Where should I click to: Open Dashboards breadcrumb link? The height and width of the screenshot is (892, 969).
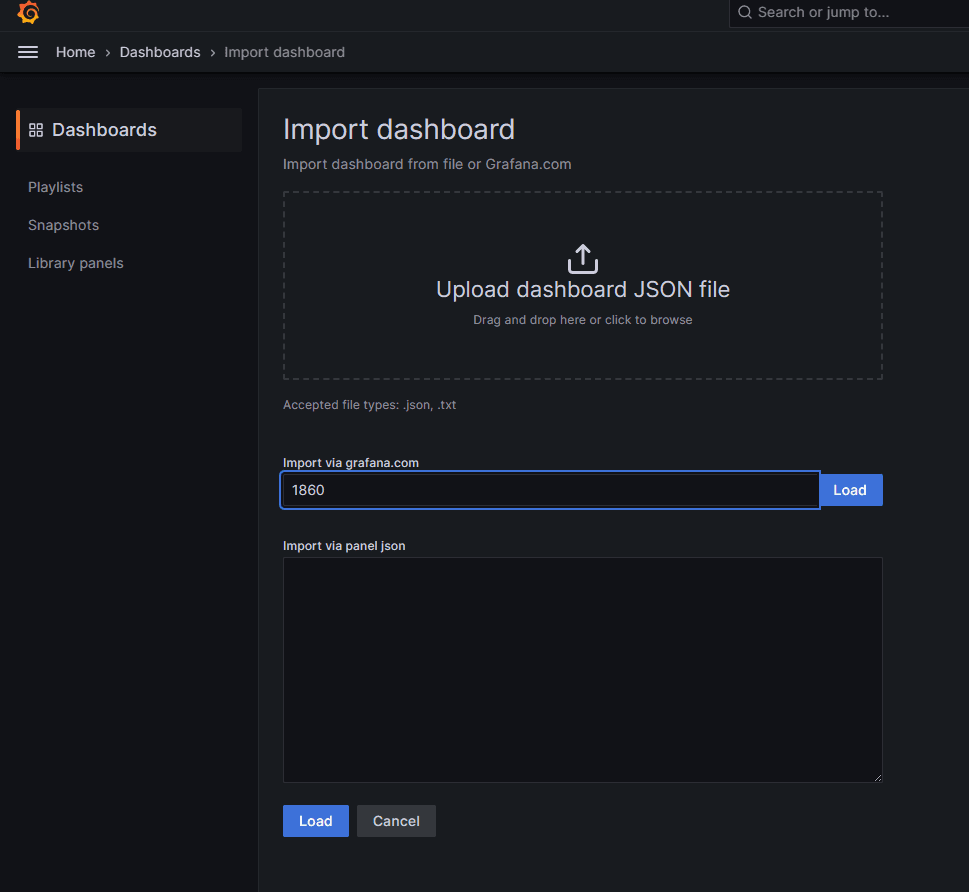pyautogui.click(x=160, y=53)
